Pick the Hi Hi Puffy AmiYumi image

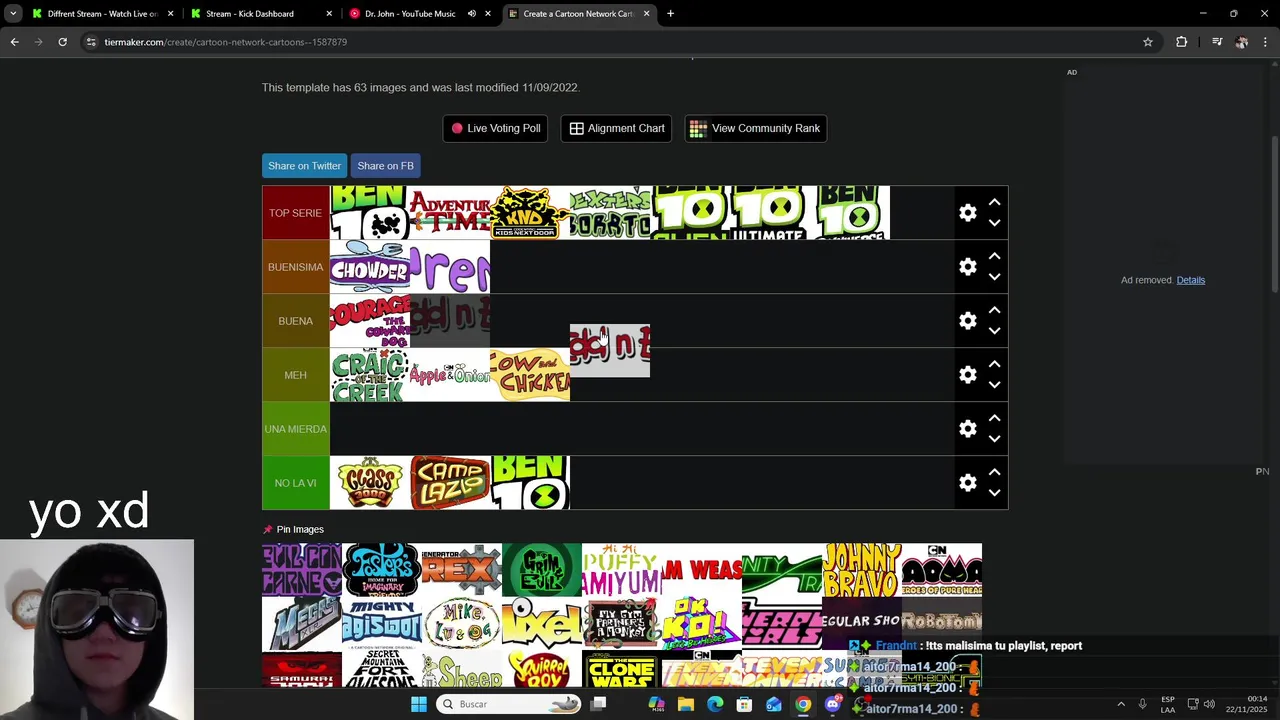coord(622,570)
